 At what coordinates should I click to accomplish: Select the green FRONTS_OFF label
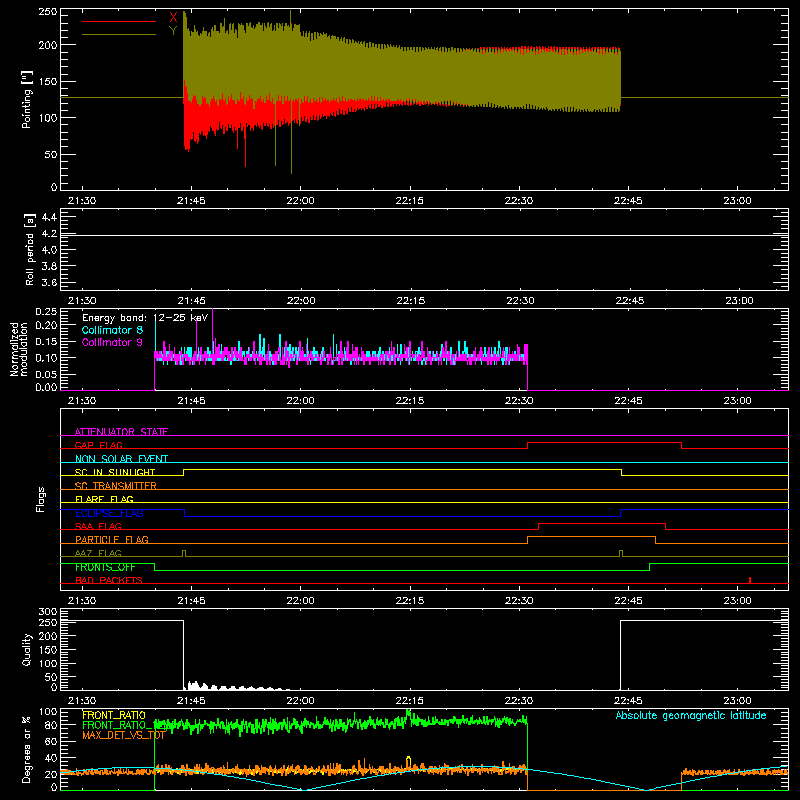coord(105,567)
